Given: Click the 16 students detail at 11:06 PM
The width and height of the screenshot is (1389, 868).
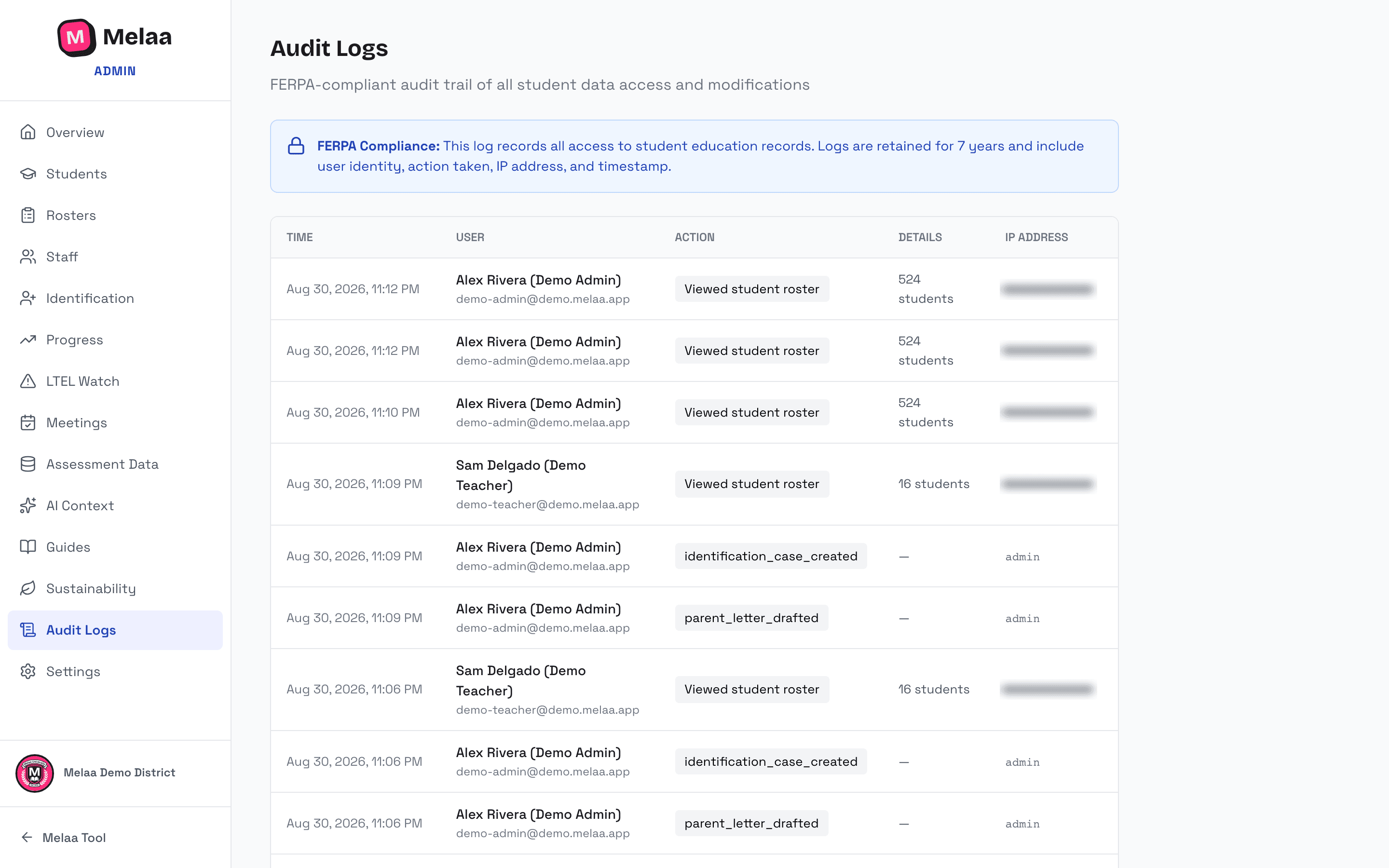Looking at the screenshot, I should pos(934,689).
